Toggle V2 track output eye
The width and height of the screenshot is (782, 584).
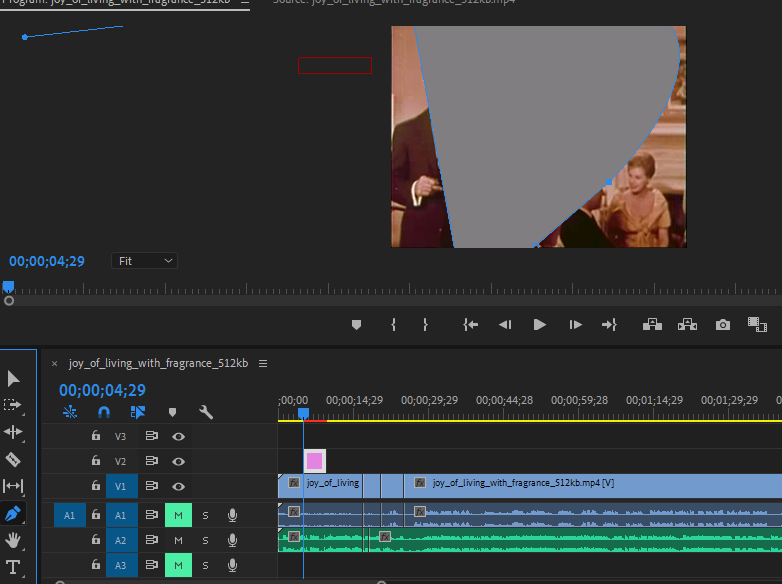(178, 461)
